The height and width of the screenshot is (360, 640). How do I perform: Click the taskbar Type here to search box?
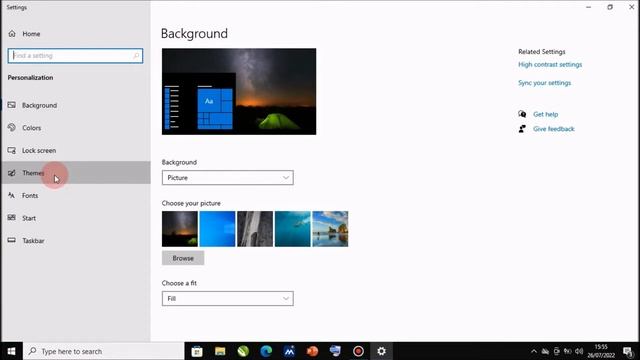(104, 351)
